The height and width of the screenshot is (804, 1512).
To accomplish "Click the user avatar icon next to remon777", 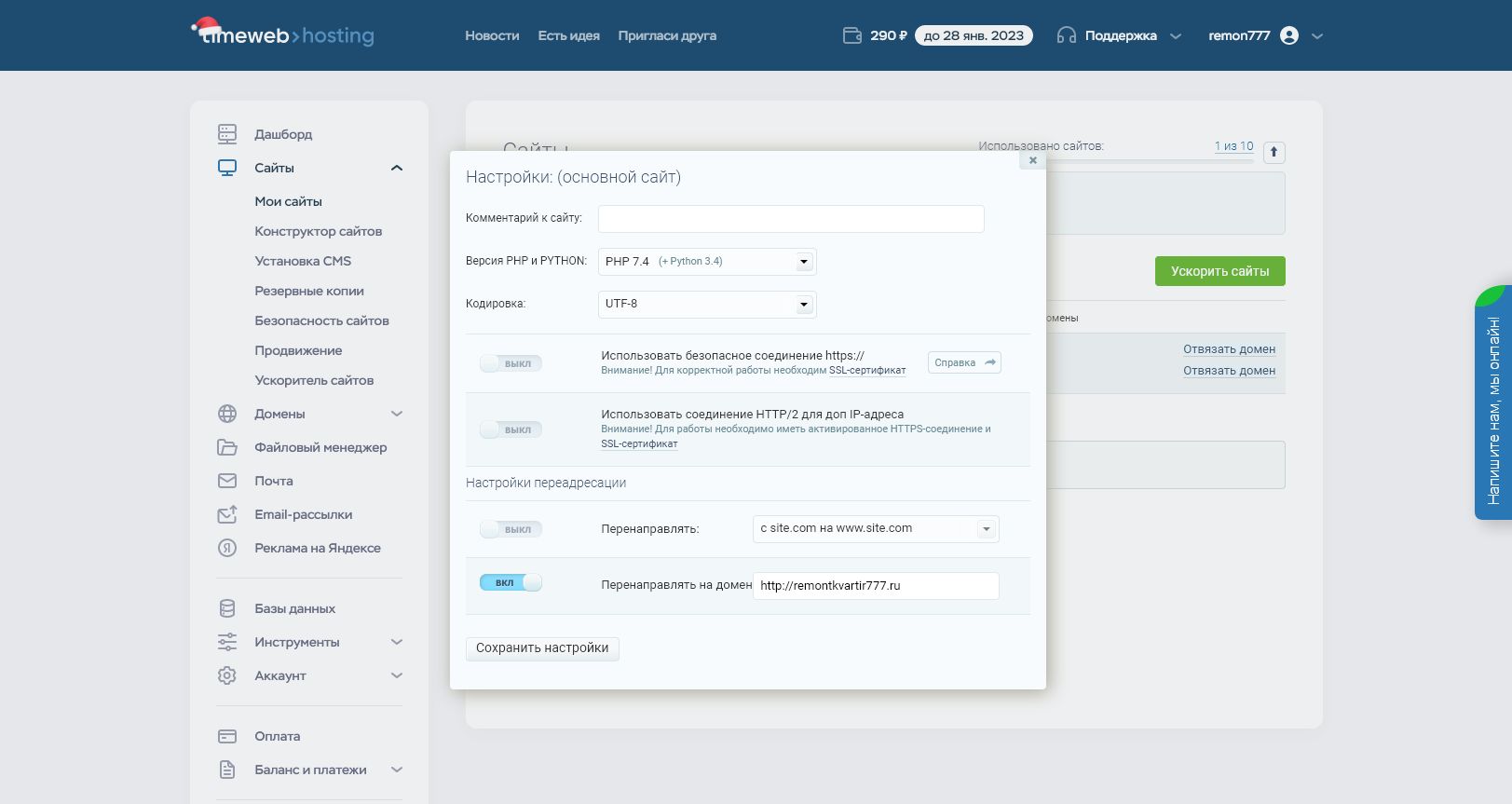I will (x=1289, y=35).
